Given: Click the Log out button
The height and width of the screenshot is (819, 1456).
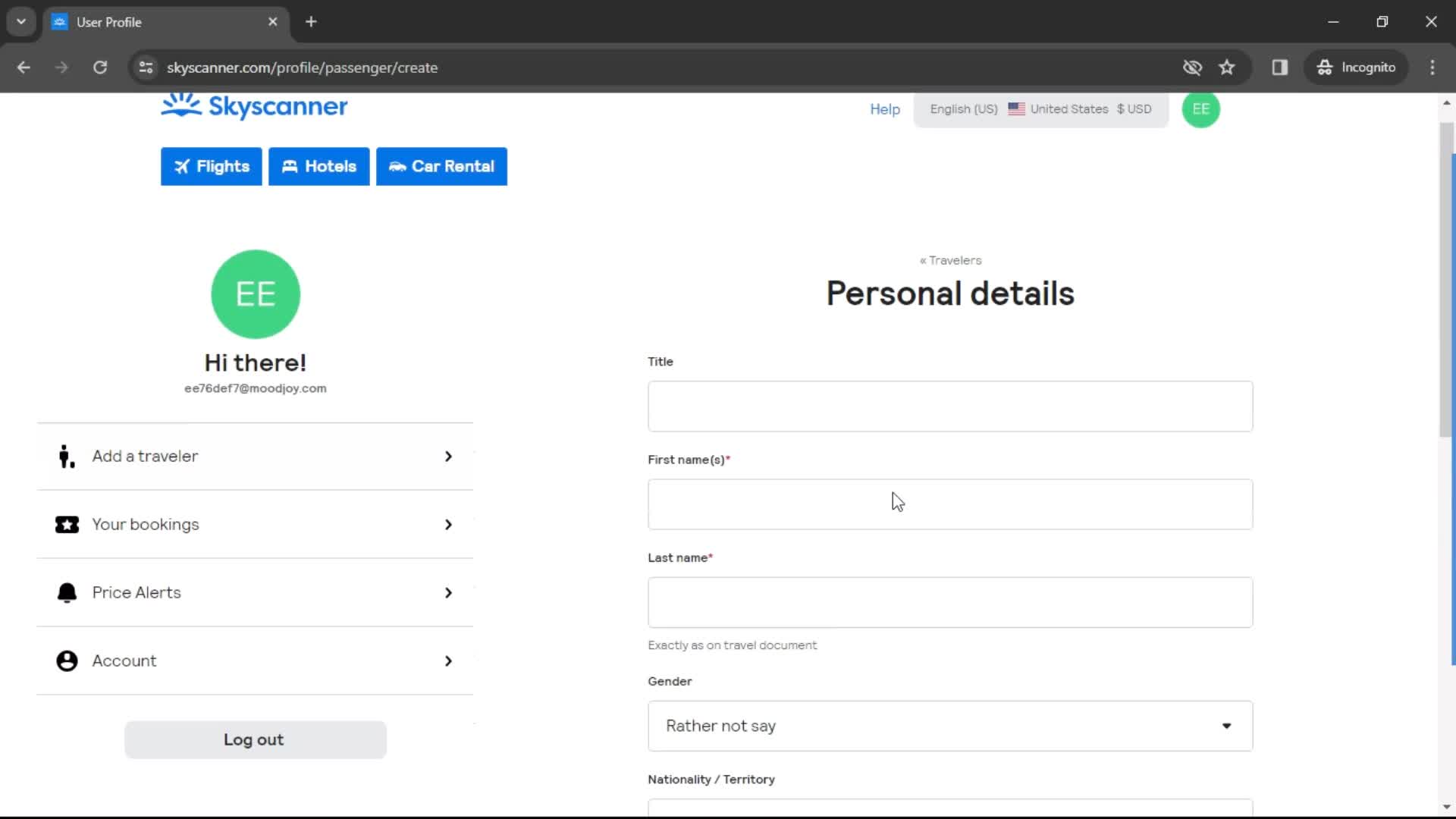Looking at the screenshot, I should pyautogui.click(x=254, y=740).
